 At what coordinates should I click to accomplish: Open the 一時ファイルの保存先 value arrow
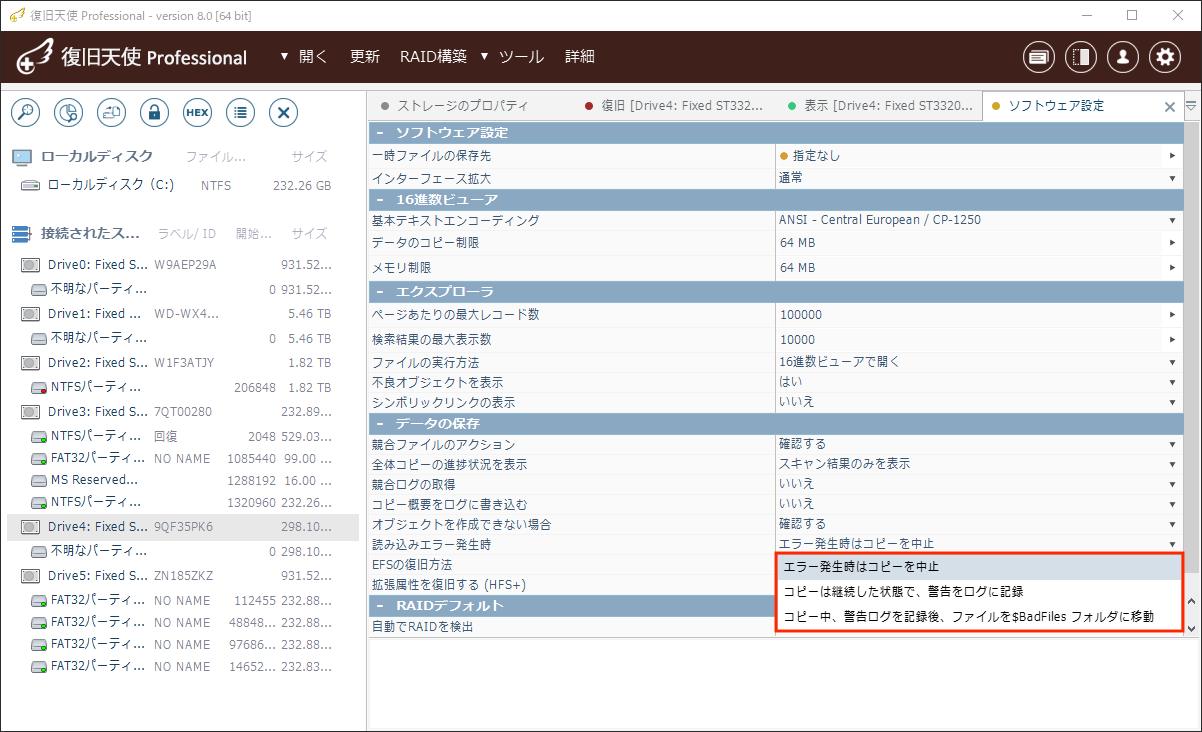pyautogui.click(x=1172, y=156)
